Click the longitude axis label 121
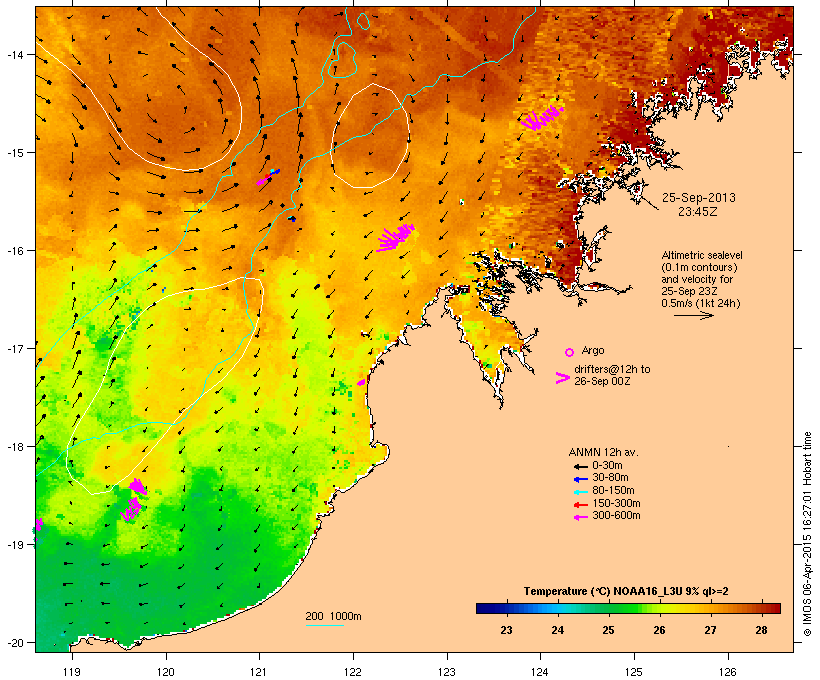 [259, 672]
